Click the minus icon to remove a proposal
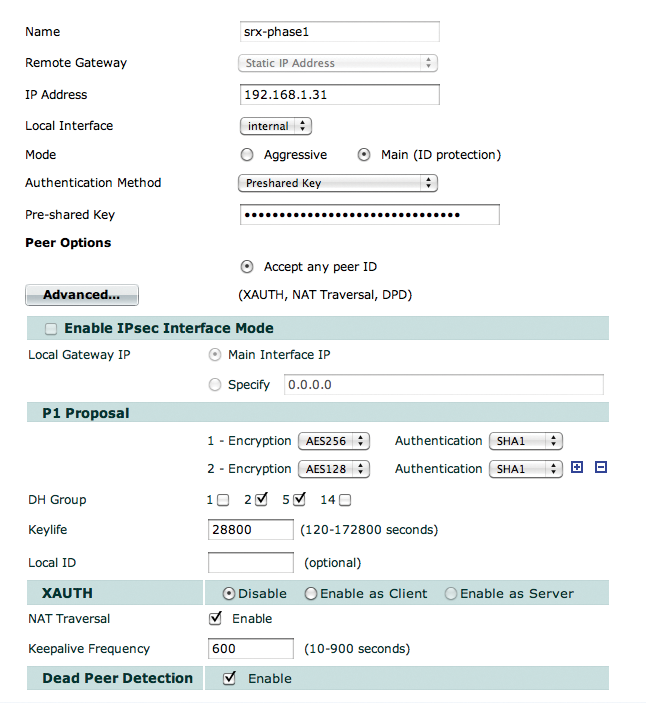Image resolution: width=646 pixels, height=703 pixels. tap(600, 467)
